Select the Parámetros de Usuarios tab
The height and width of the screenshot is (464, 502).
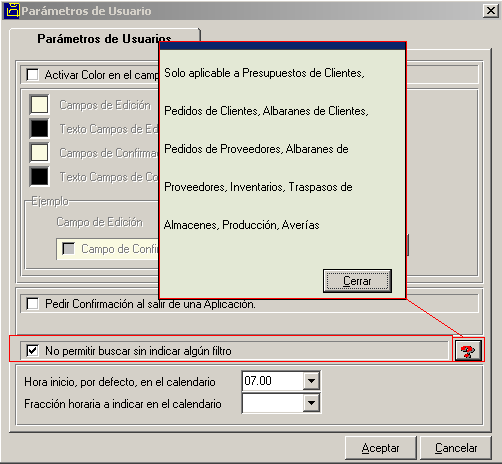tap(104, 39)
